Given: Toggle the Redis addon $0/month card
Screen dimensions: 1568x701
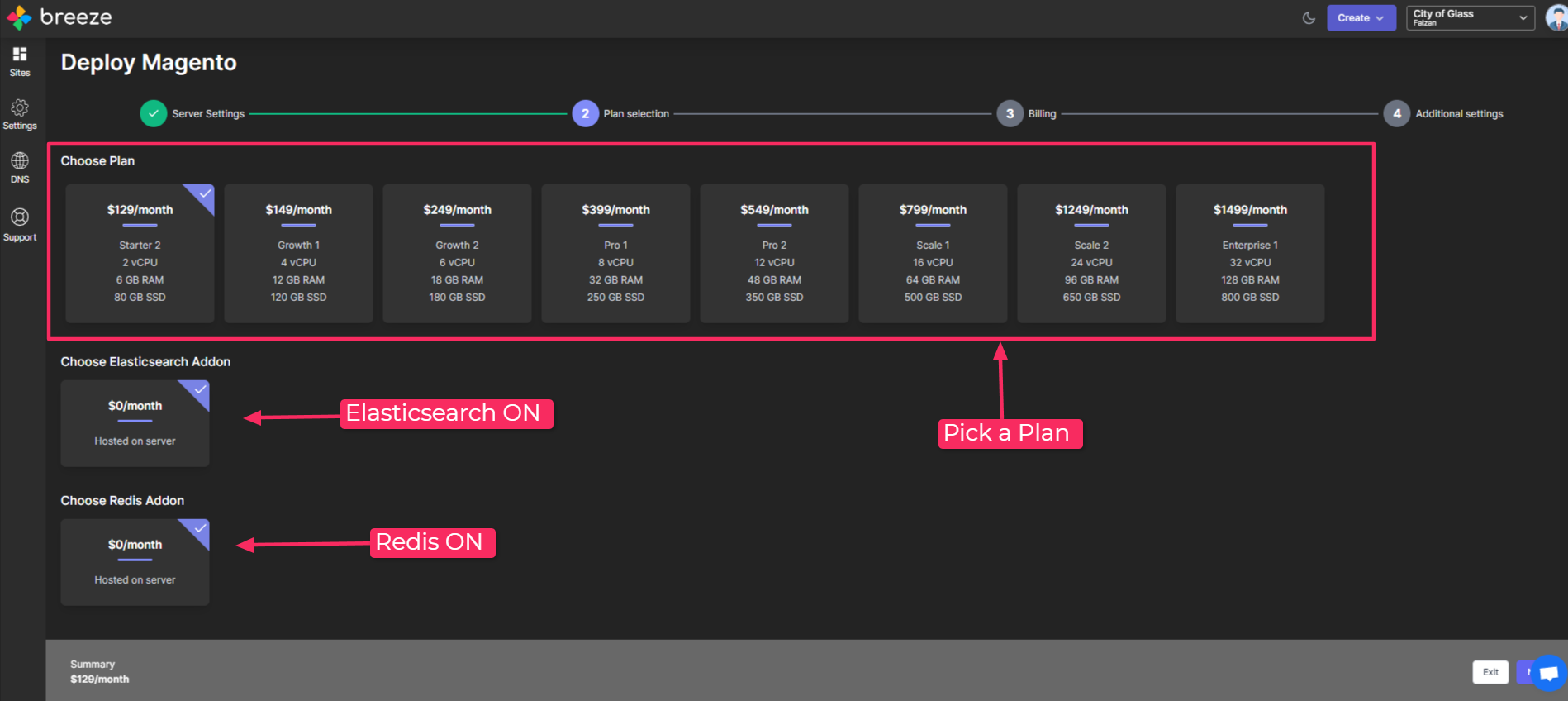Looking at the screenshot, I should pos(135,562).
